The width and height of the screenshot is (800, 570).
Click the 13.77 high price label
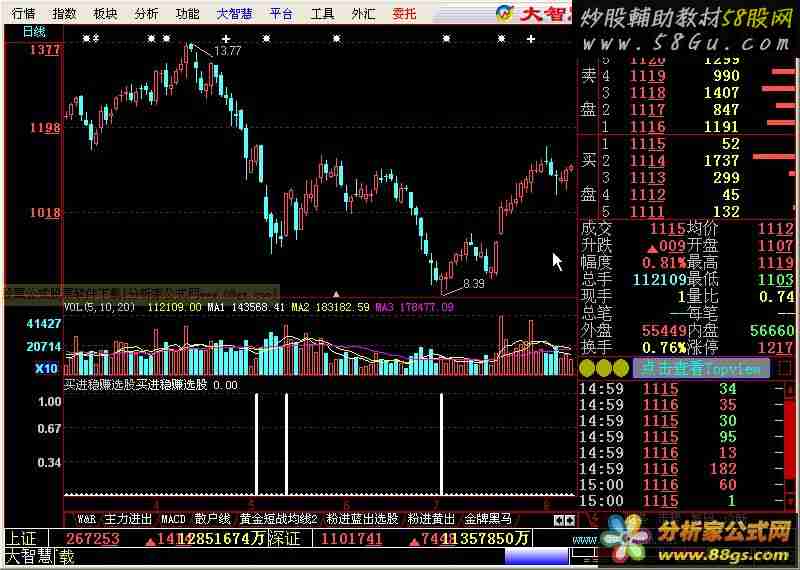227,51
